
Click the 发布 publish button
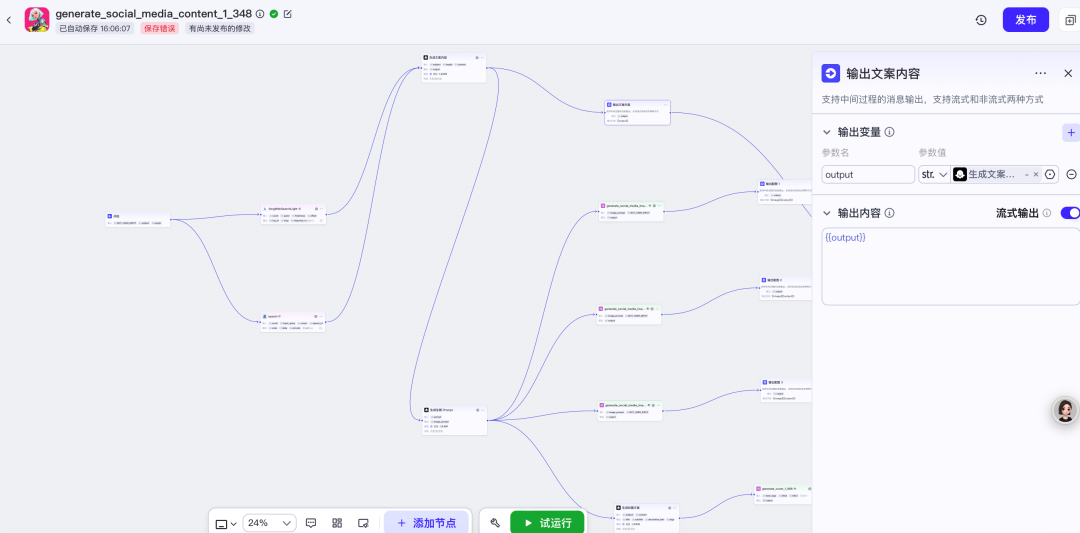(x=1025, y=20)
